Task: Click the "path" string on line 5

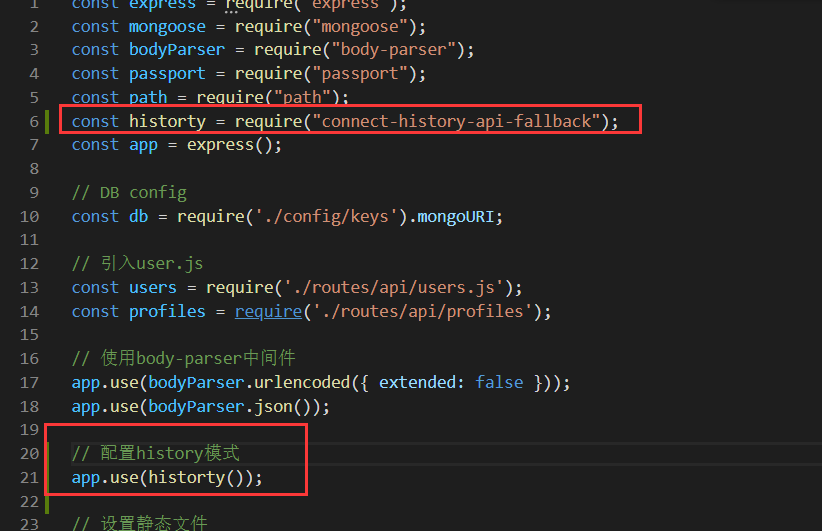Action: (302, 97)
